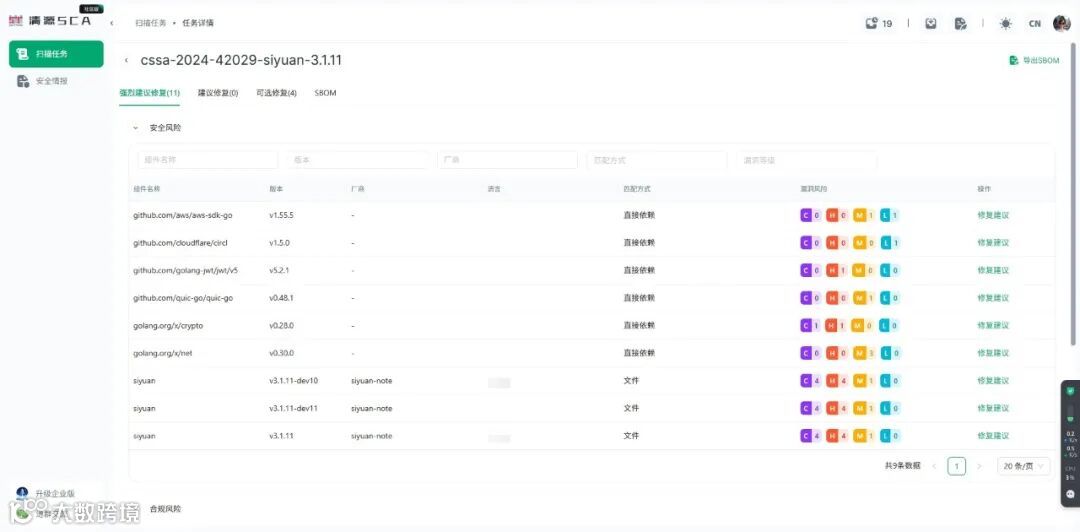1080x532 pixels.
Task: Open the 漏洞等级 filter dropdown
Action: (807, 160)
